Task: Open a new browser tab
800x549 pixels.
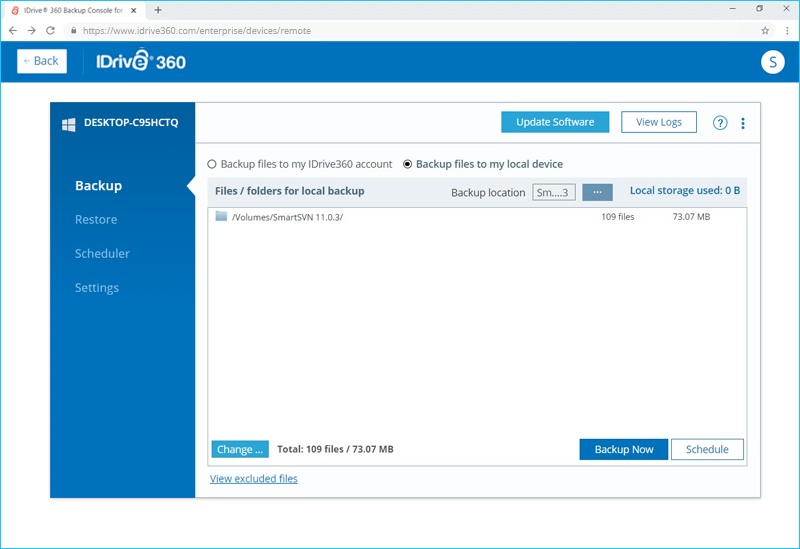Action: [158, 9]
